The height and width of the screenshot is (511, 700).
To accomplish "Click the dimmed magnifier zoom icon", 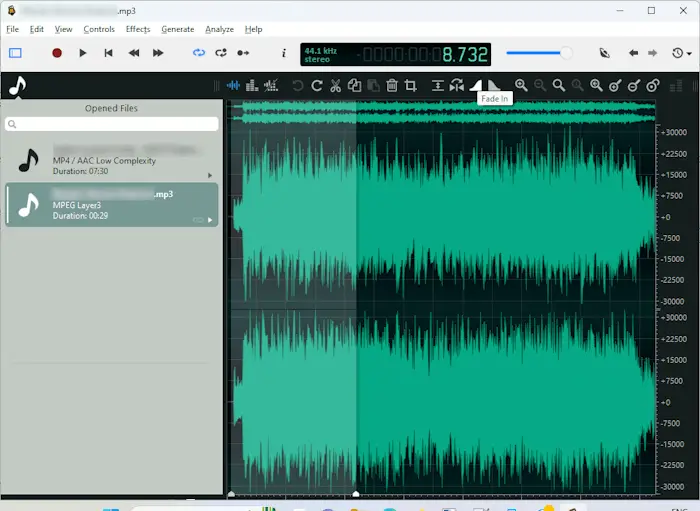I will (x=577, y=85).
